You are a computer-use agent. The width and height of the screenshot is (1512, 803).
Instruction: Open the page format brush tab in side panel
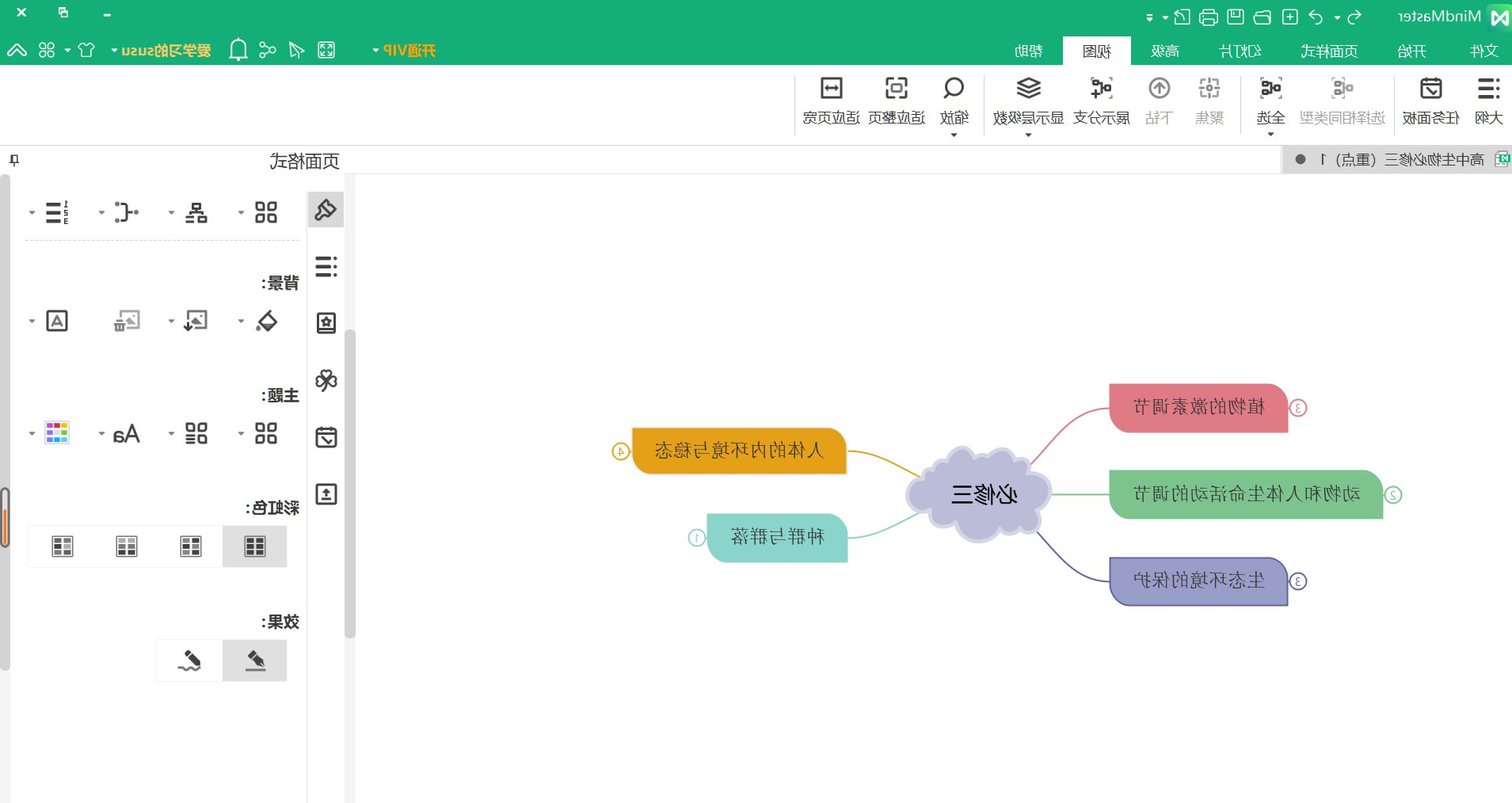tap(326, 210)
